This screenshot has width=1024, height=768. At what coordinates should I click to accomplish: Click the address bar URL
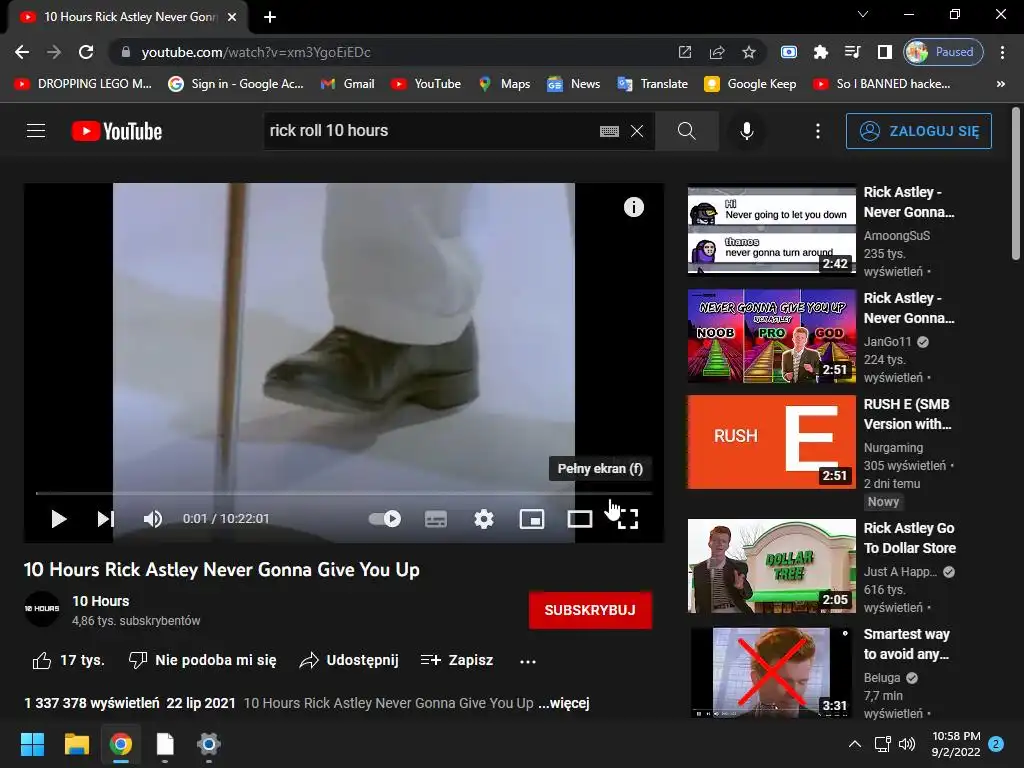(256, 52)
